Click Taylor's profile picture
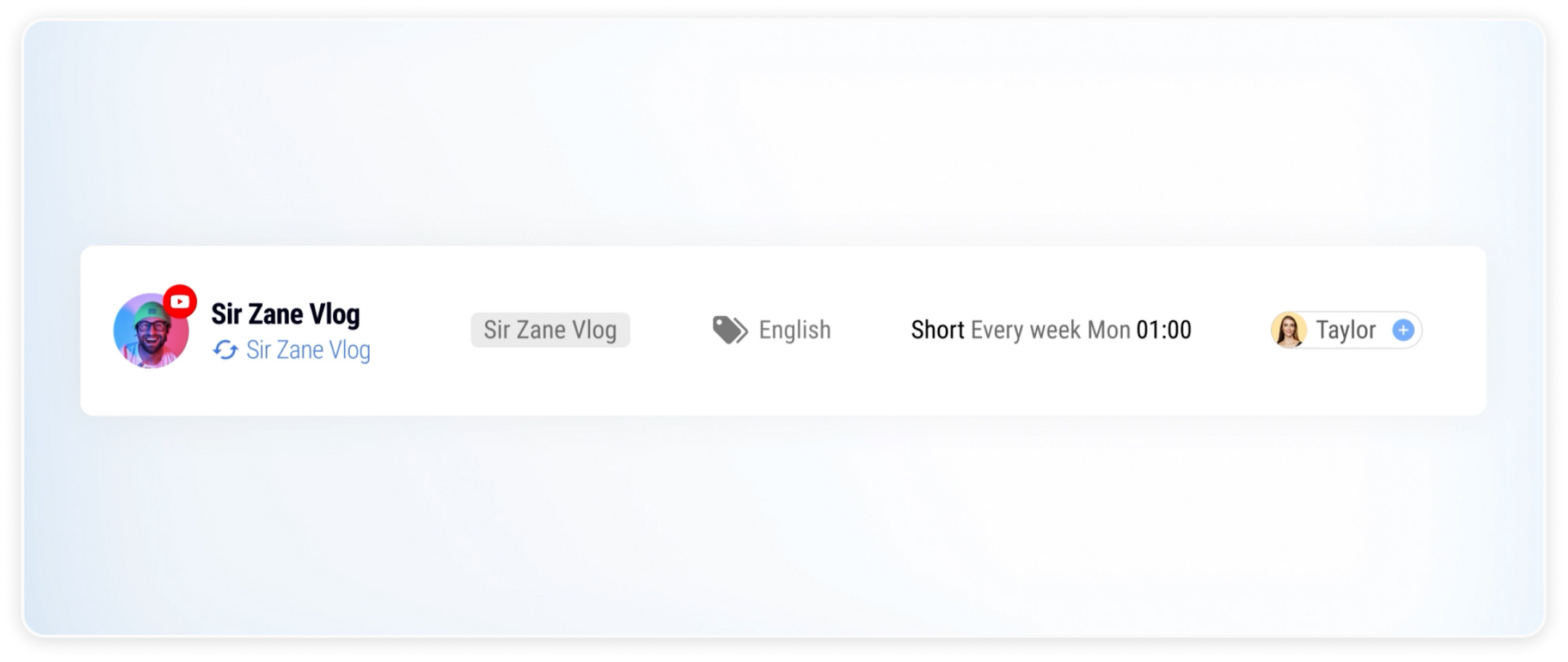Screen dimensions: 1568x662 pos(1289,330)
